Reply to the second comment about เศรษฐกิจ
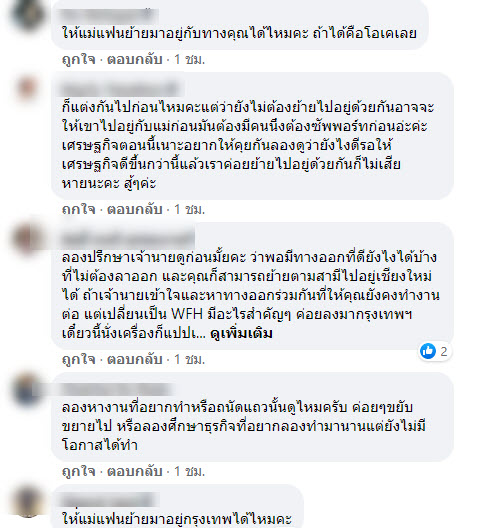Image resolution: width=494 pixels, height=528 pixels. tap(135, 209)
